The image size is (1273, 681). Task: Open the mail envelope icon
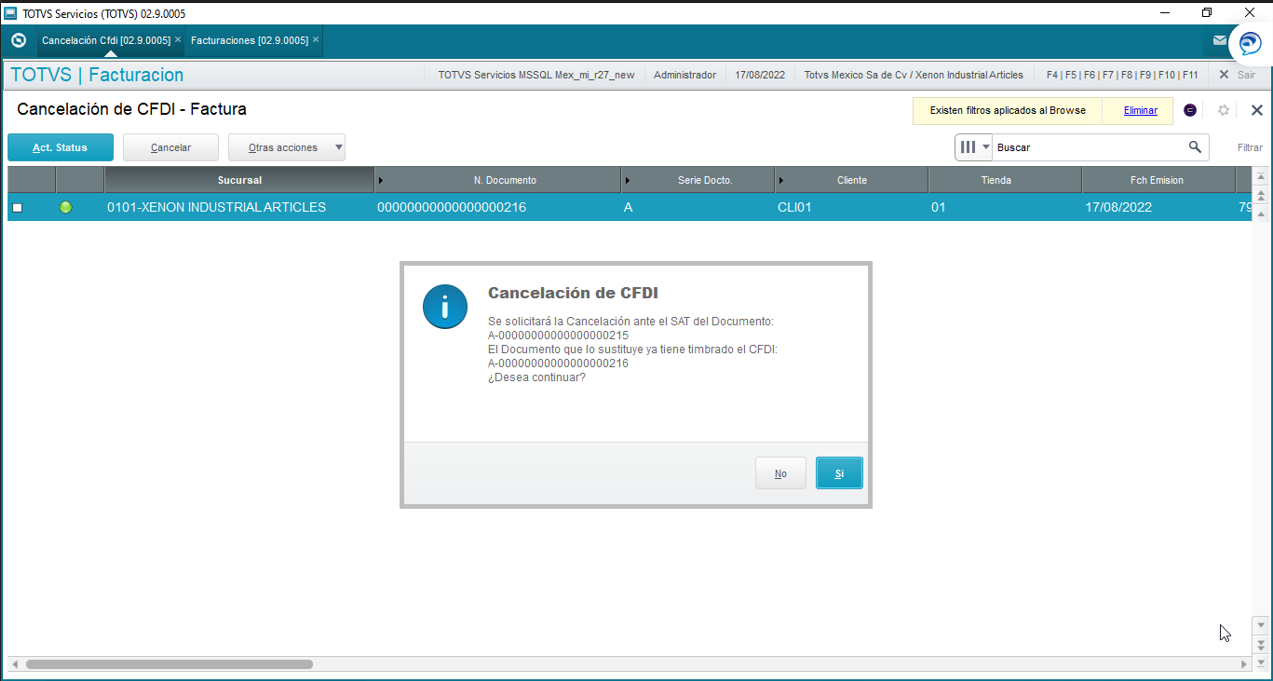(x=1219, y=41)
